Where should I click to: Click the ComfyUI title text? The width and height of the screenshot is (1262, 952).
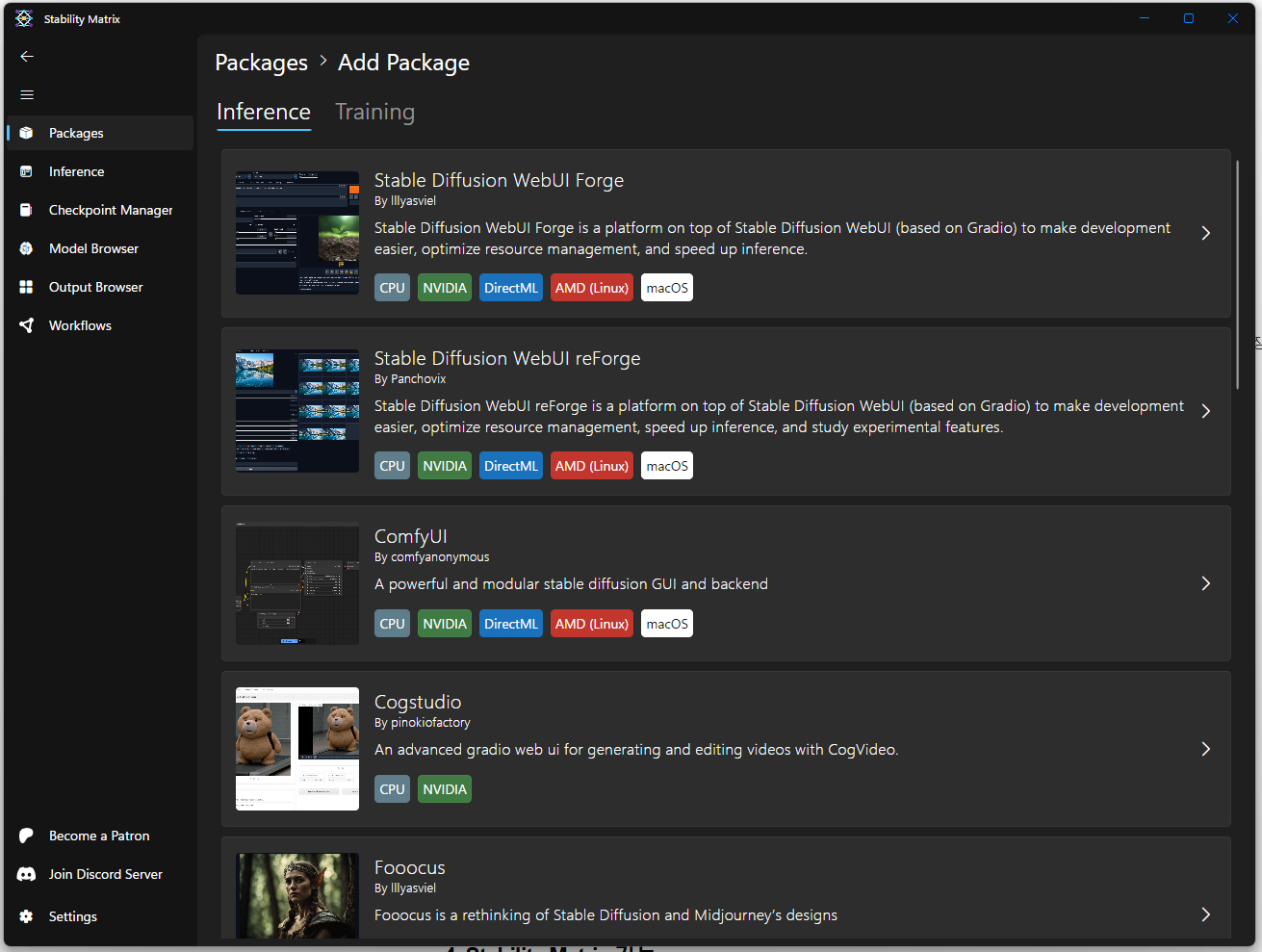pyautogui.click(x=411, y=536)
